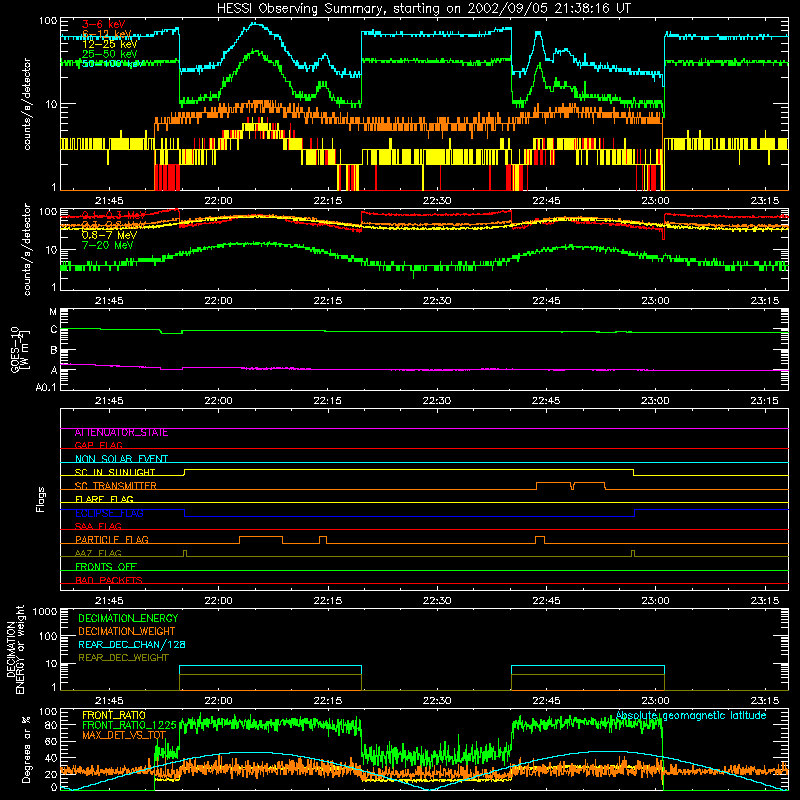Image resolution: width=800 pixels, height=800 pixels.
Task: Select the 25-50 keV green legend label
Action: tap(110, 54)
